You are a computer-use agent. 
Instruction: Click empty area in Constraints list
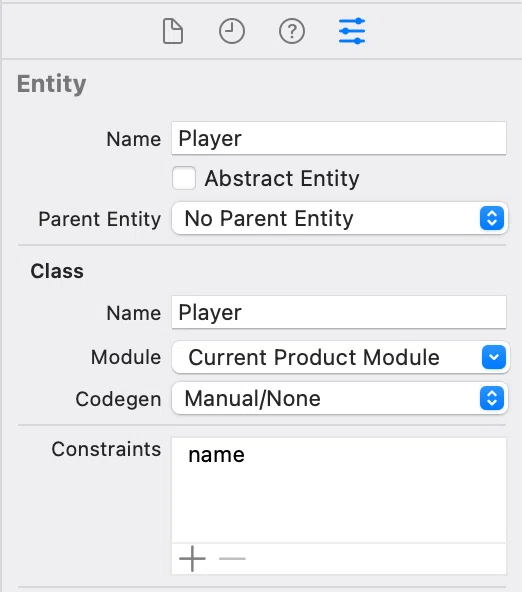pos(339,506)
